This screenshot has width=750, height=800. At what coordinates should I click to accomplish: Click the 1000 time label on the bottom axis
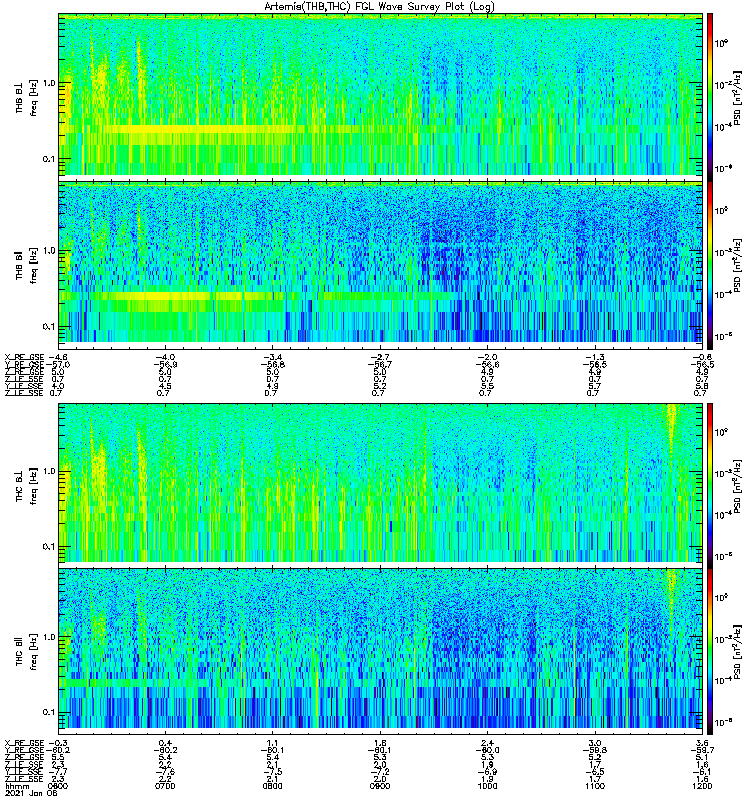pyautogui.click(x=487, y=786)
